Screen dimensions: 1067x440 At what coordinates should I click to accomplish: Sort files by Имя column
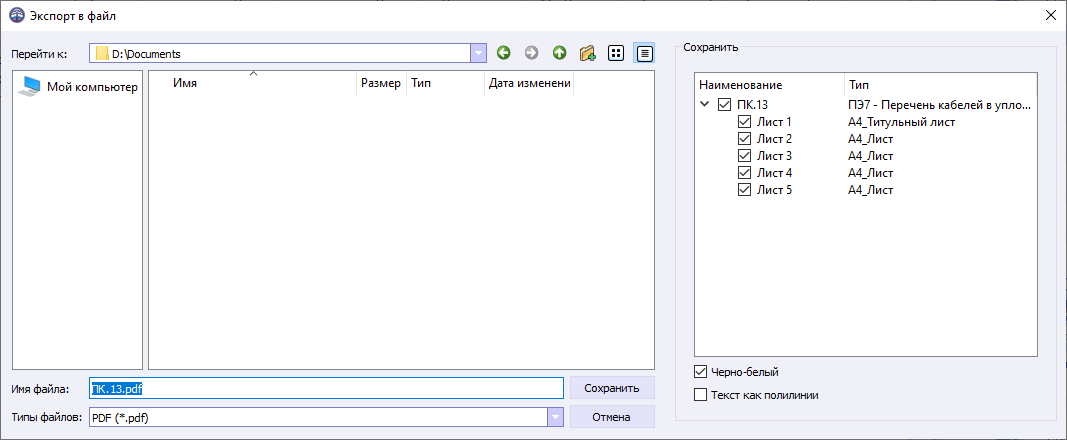252,84
